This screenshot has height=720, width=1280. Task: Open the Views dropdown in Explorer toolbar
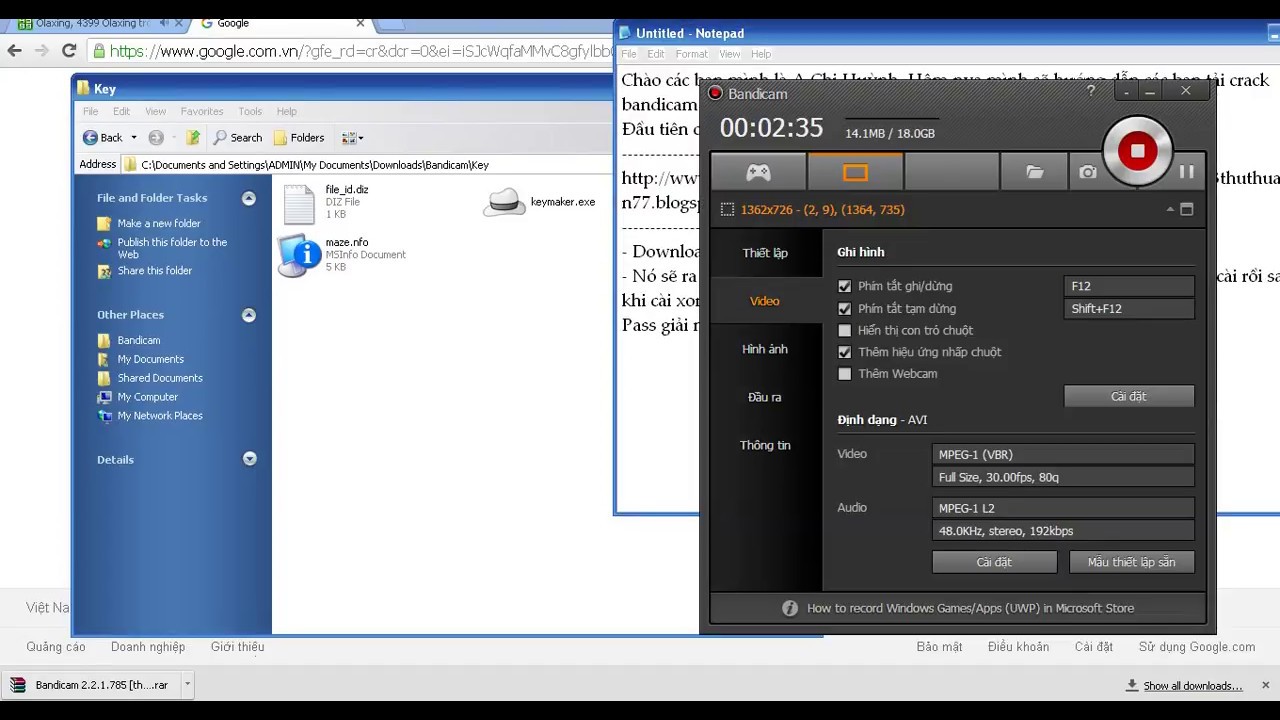point(352,138)
